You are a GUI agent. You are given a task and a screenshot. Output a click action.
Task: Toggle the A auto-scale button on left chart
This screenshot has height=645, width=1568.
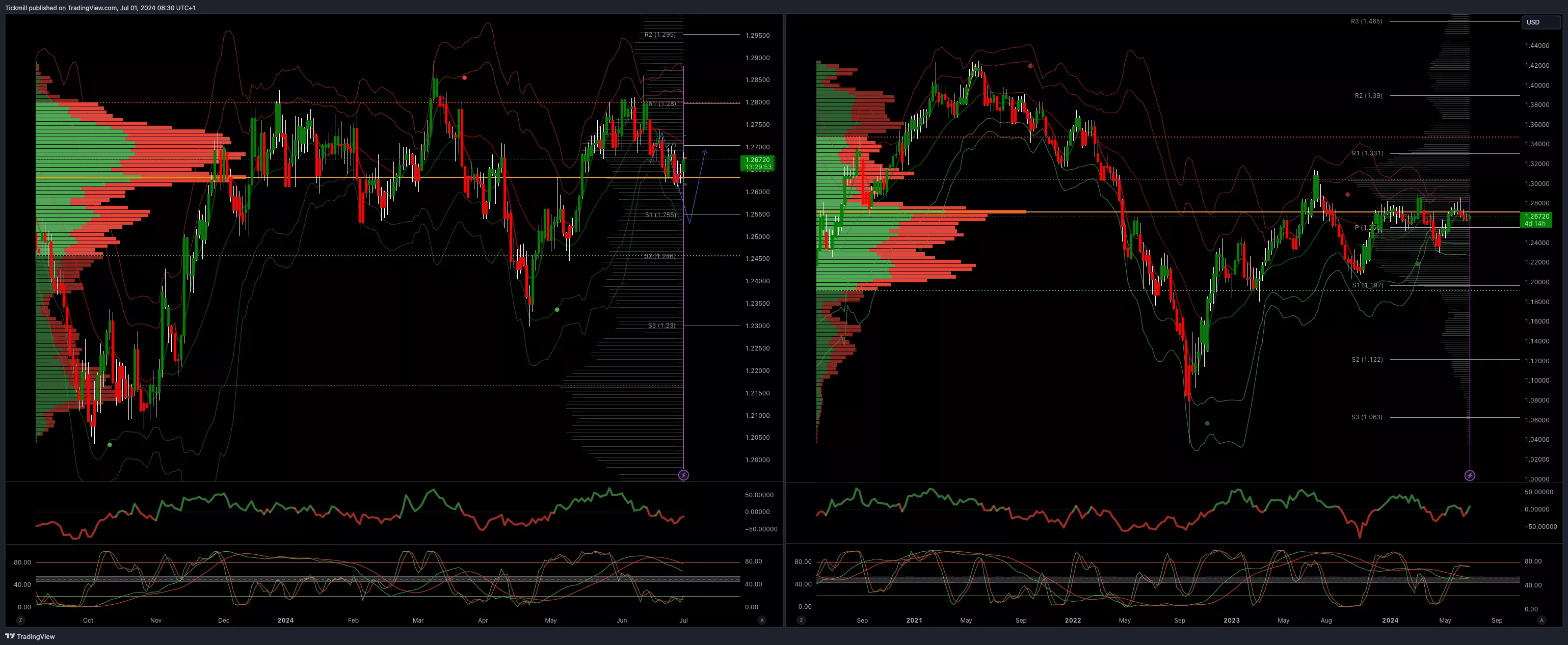tap(761, 620)
